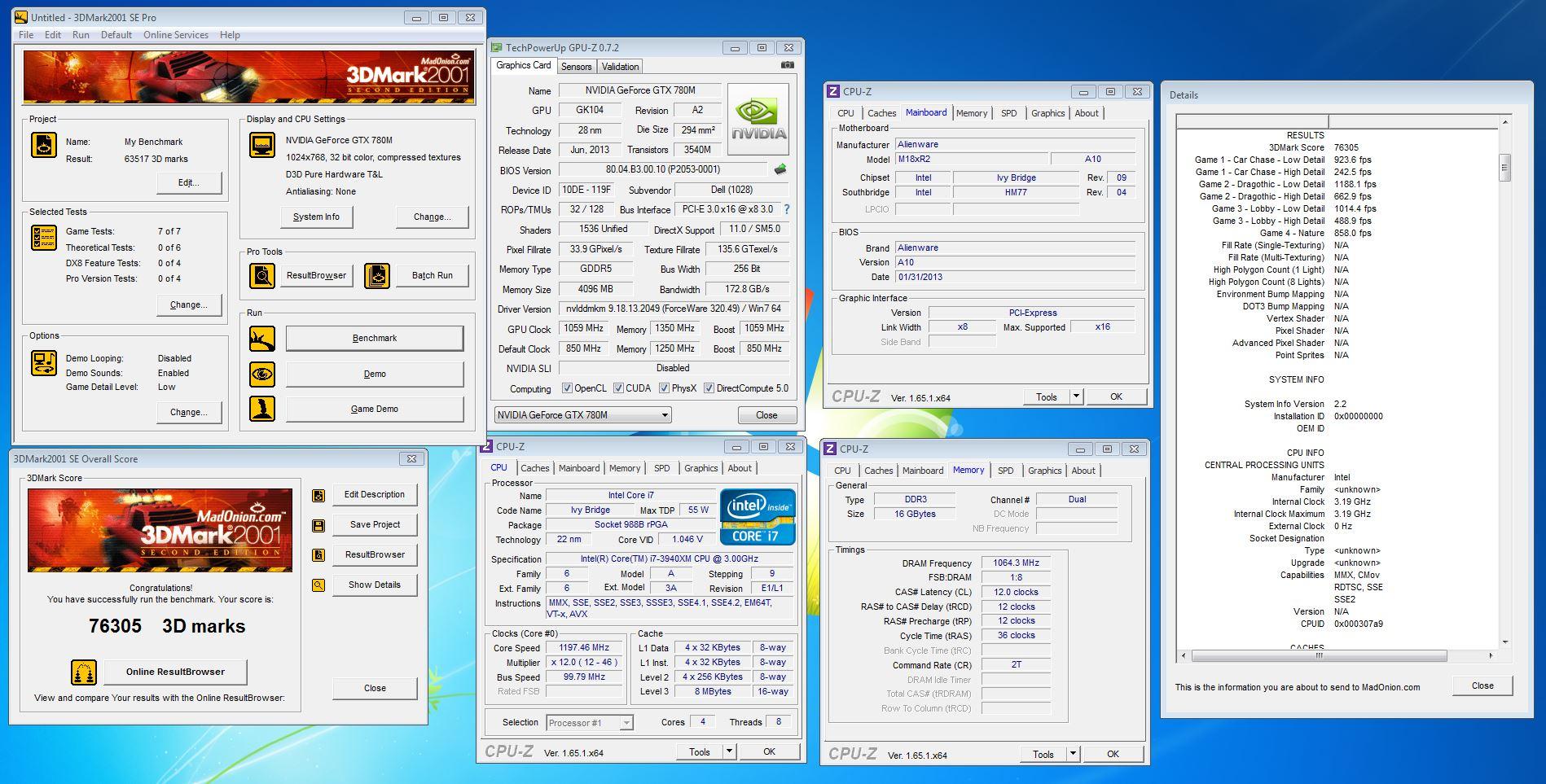The image size is (1546, 784).
Task: Click the Selected Tests checklist icon
Action: click(44, 237)
